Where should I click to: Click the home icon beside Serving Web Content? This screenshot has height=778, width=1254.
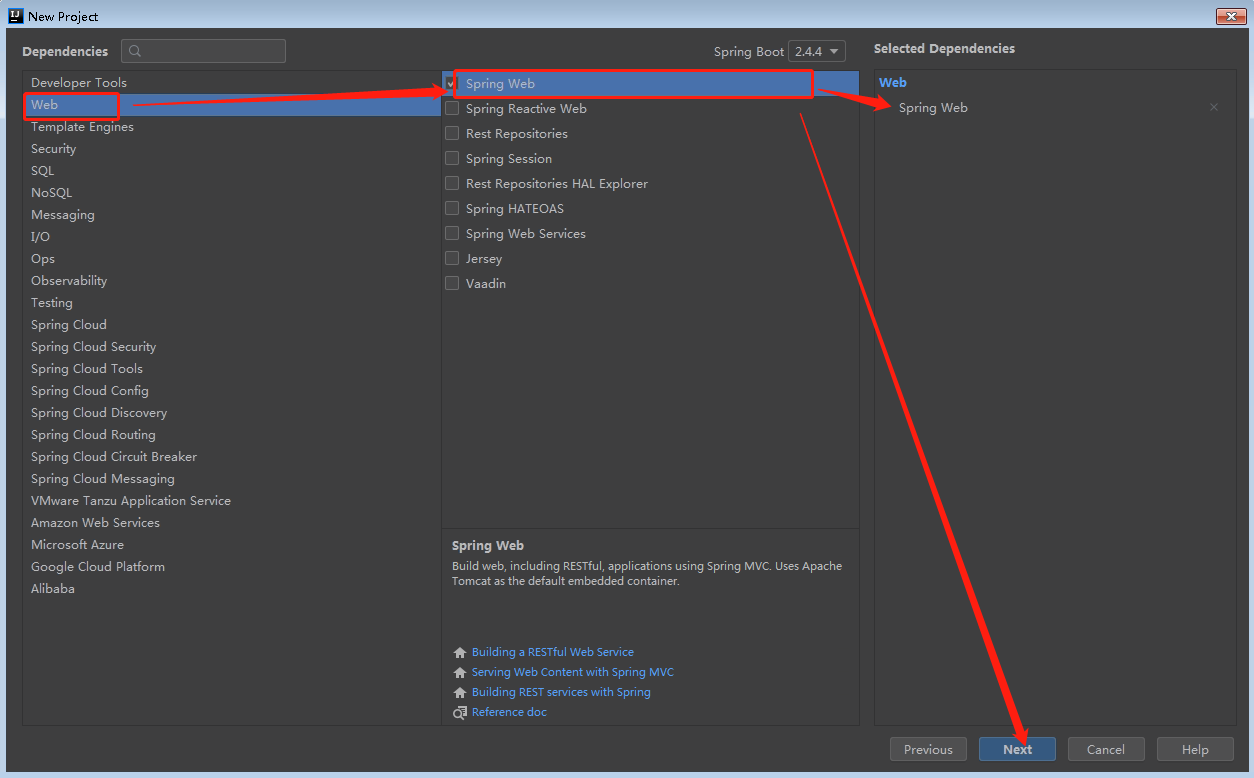pos(460,672)
